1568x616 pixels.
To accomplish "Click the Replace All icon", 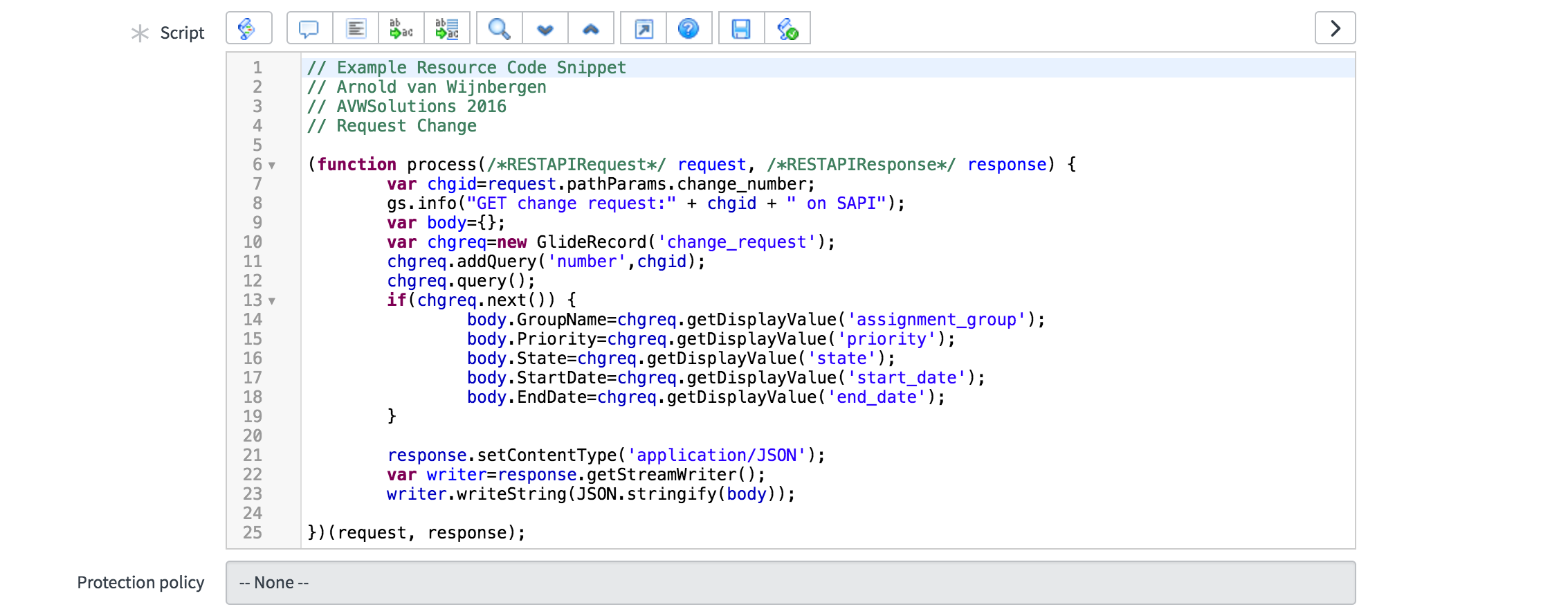I will (x=447, y=28).
